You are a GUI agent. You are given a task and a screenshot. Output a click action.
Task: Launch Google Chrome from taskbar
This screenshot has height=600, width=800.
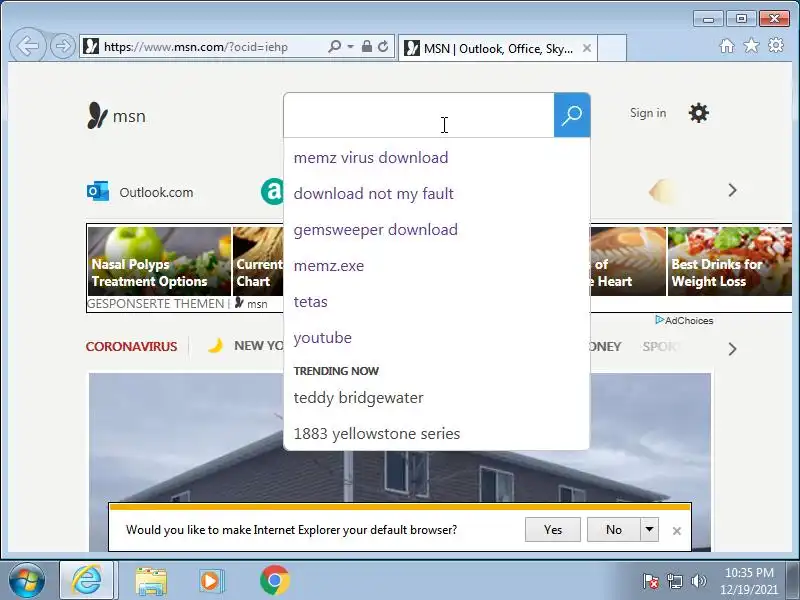pyautogui.click(x=274, y=581)
